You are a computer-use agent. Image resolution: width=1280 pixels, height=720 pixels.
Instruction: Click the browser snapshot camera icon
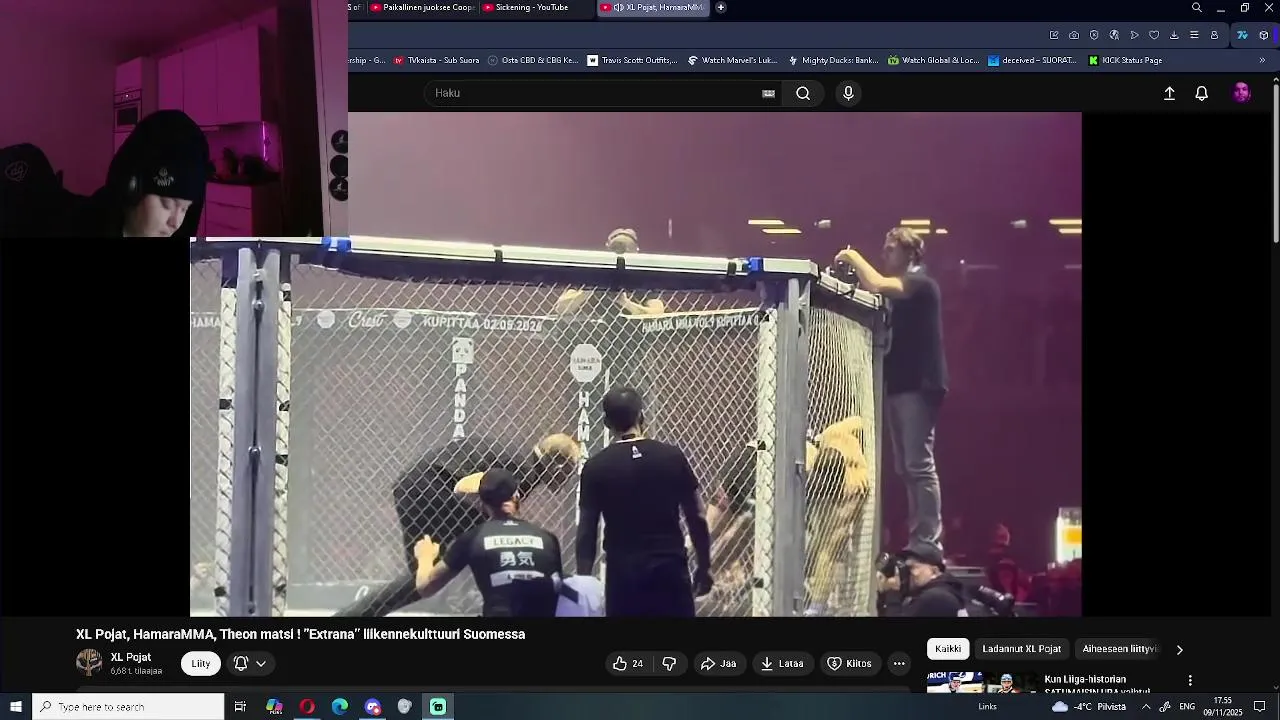click(1074, 35)
